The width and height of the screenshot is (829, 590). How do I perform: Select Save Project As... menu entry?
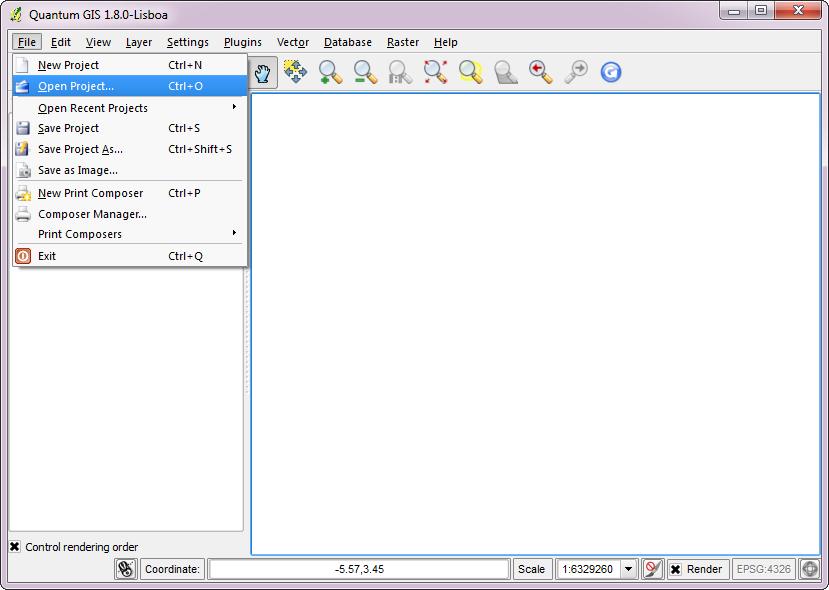pos(130,149)
